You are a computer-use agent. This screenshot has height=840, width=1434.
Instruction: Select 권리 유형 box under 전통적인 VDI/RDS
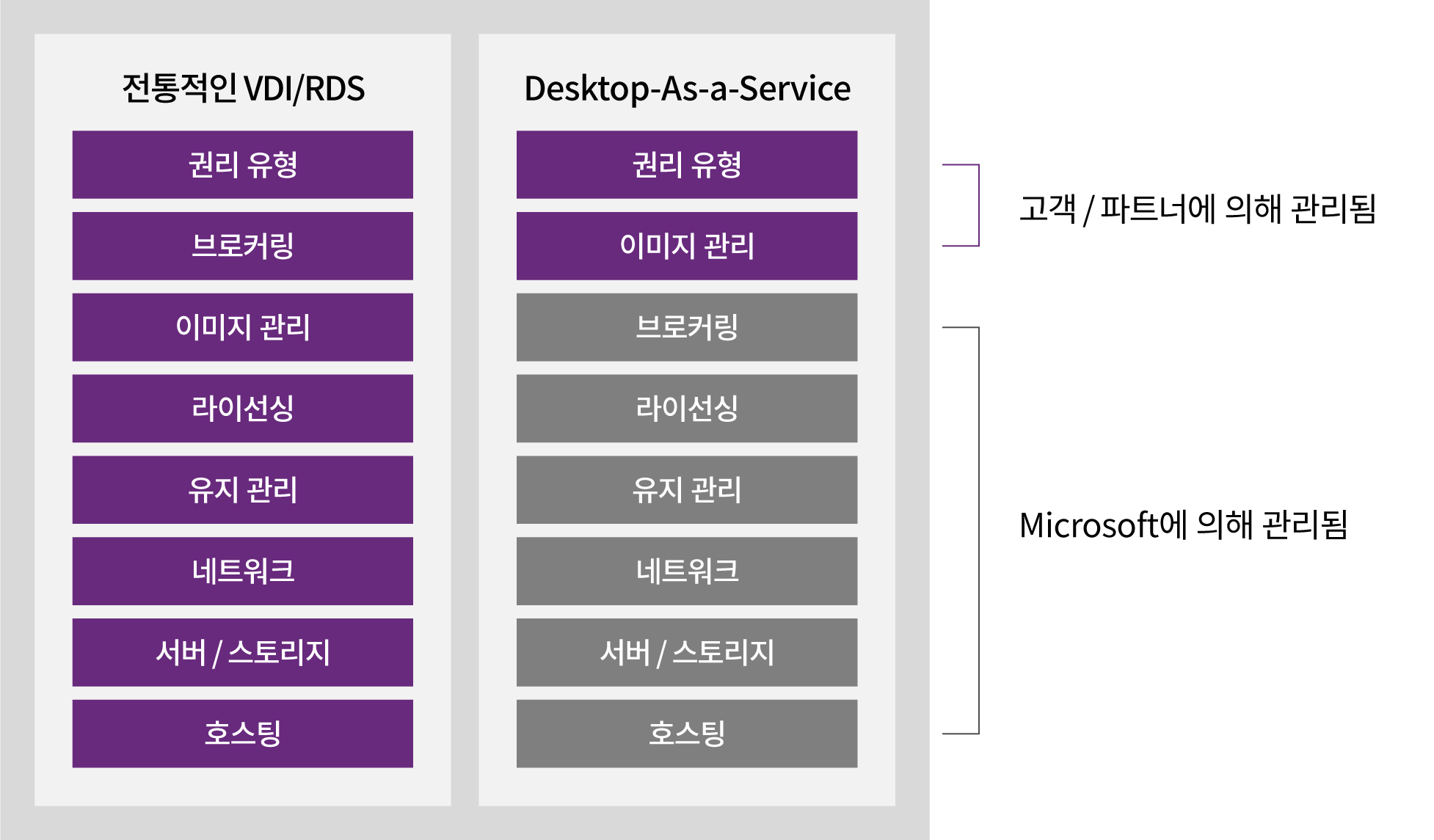coord(243,164)
